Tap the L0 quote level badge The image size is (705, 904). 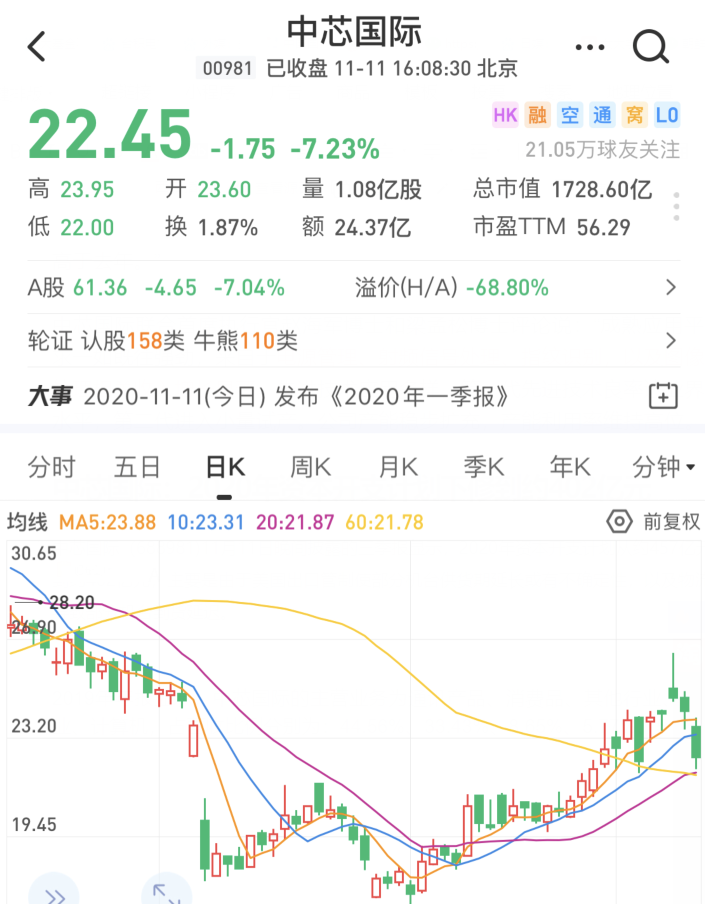[667, 115]
